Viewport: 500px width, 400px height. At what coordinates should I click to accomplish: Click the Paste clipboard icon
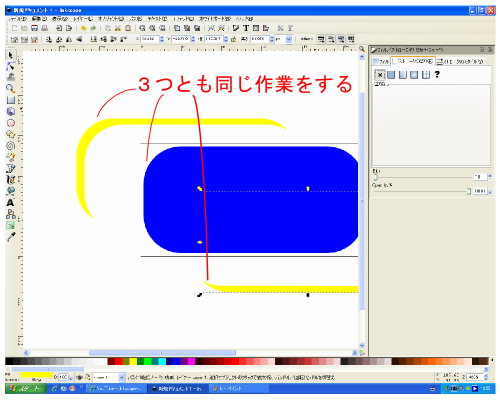pyautogui.click(x=128, y=28)
